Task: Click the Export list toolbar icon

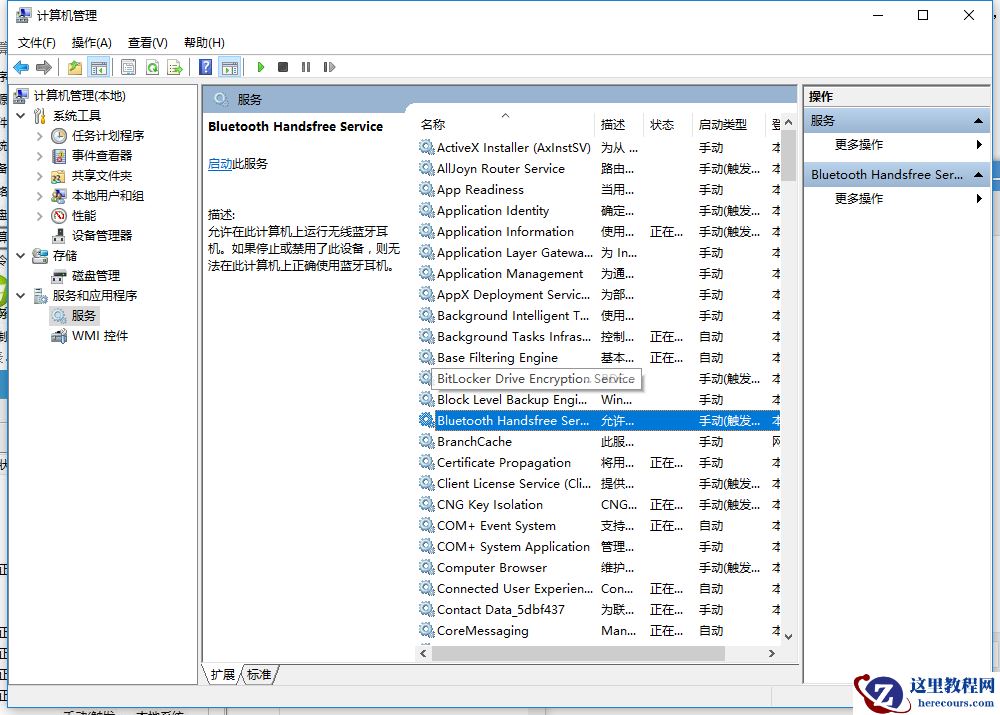Action: click(x=175, y=67)
